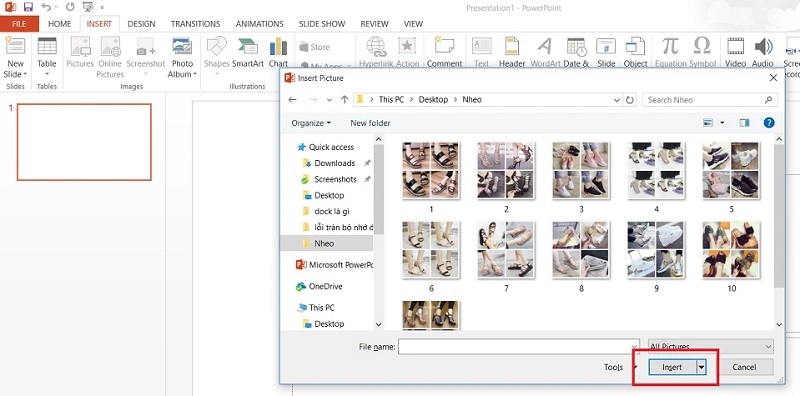Click Cancel in Insert Picture dialog
This screenshot has width=800, height=396.
pyautogui.click(x=744, y=367)
